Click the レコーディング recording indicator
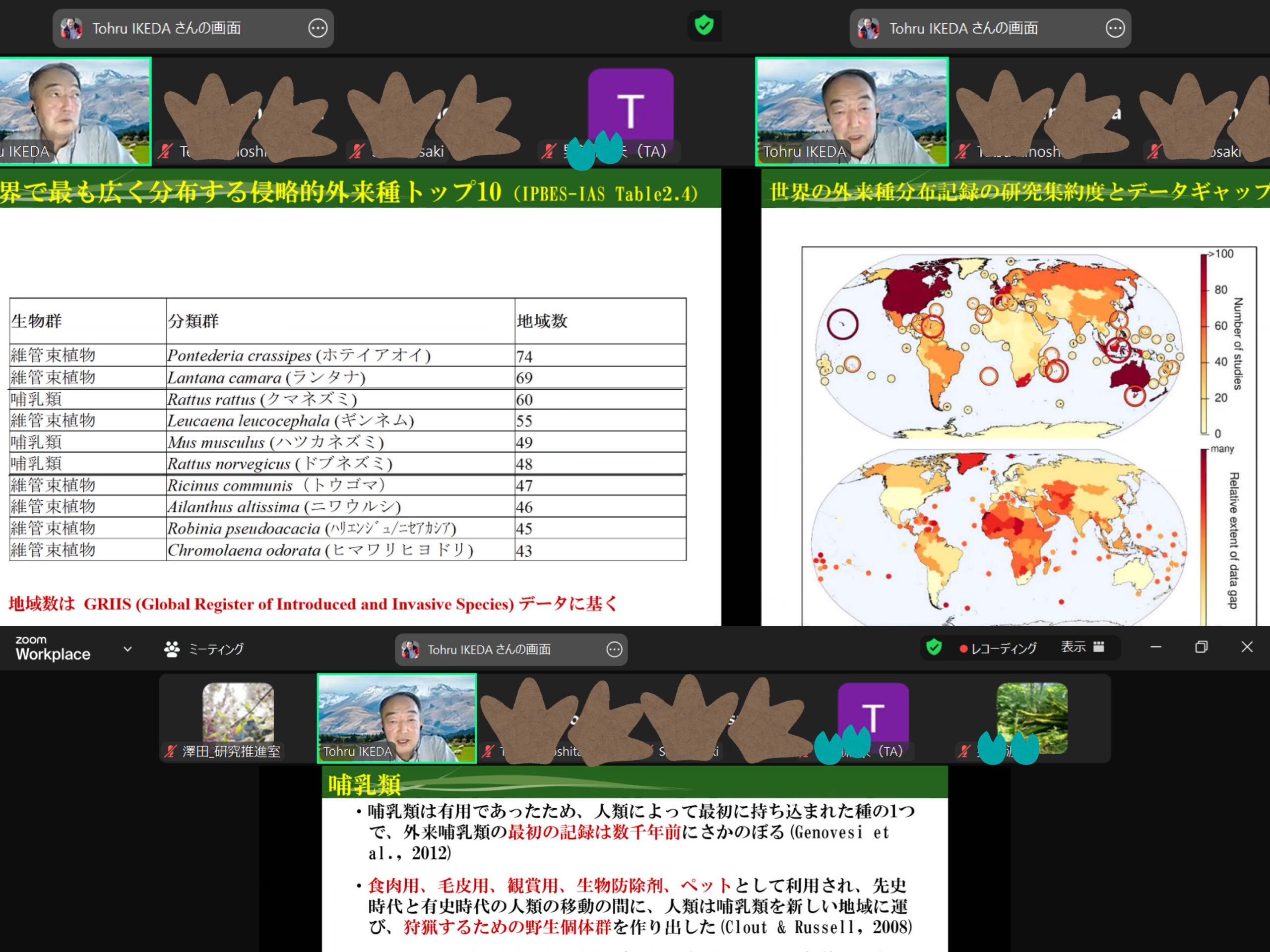Screen dimensions: 1270x952 (998, 649)
